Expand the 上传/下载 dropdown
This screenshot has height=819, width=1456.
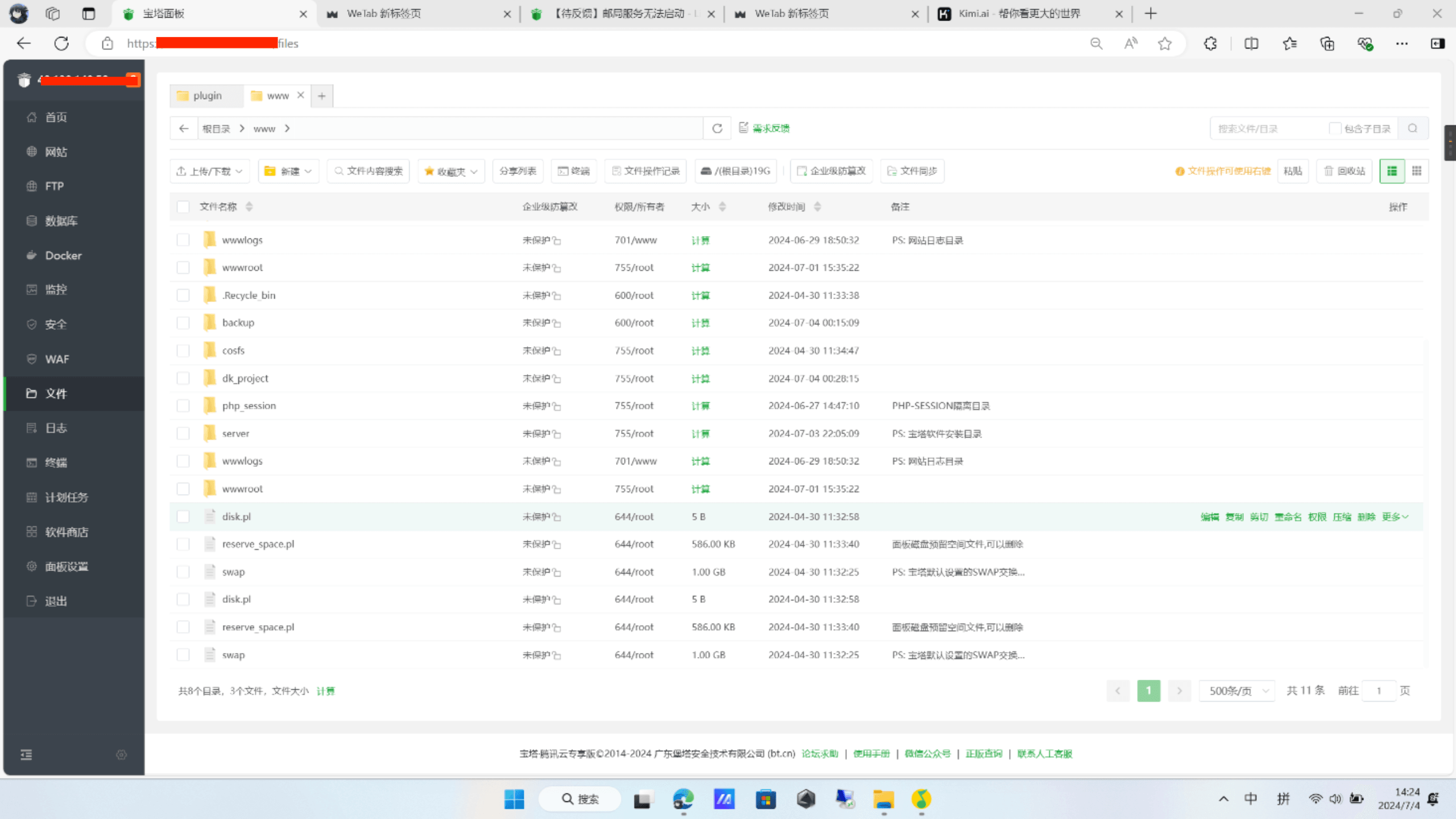tap(210, 171)
